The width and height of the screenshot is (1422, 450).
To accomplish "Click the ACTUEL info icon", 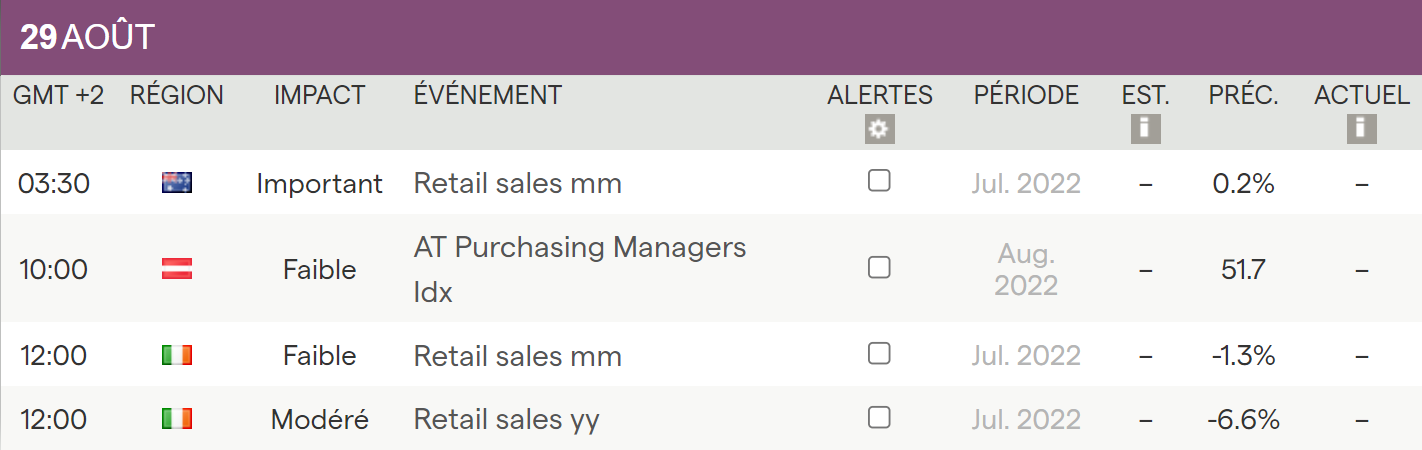I will pyautogui.click(x=1361, y=130).
